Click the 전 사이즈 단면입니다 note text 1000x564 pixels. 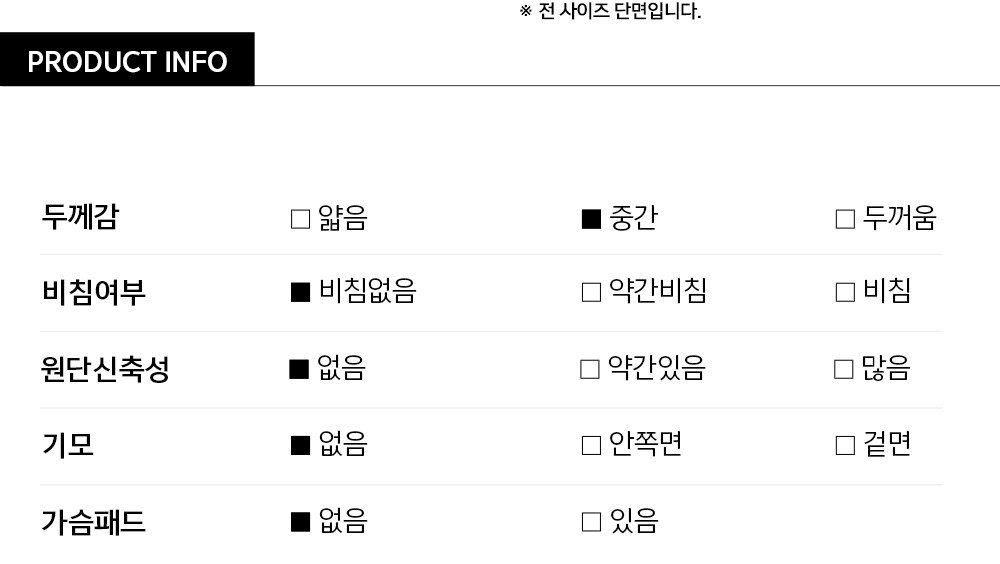click(611, 12)
